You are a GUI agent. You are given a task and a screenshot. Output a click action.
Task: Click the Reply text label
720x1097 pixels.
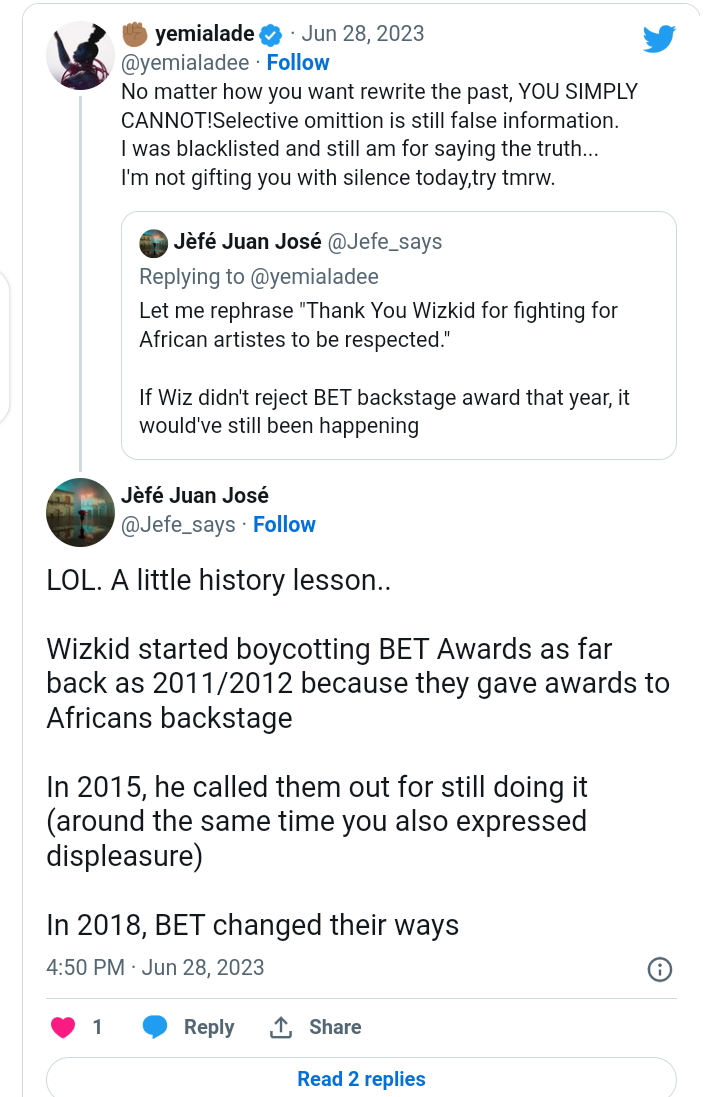pyautogui.click(x=208, y=1027)
